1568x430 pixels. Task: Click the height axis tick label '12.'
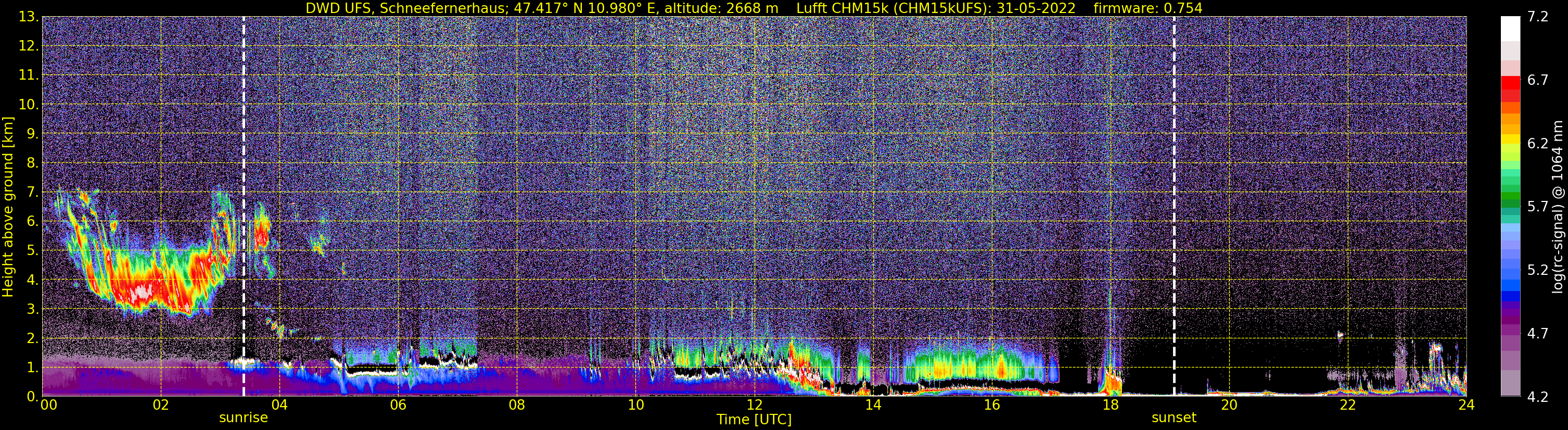tap(29, 46)
